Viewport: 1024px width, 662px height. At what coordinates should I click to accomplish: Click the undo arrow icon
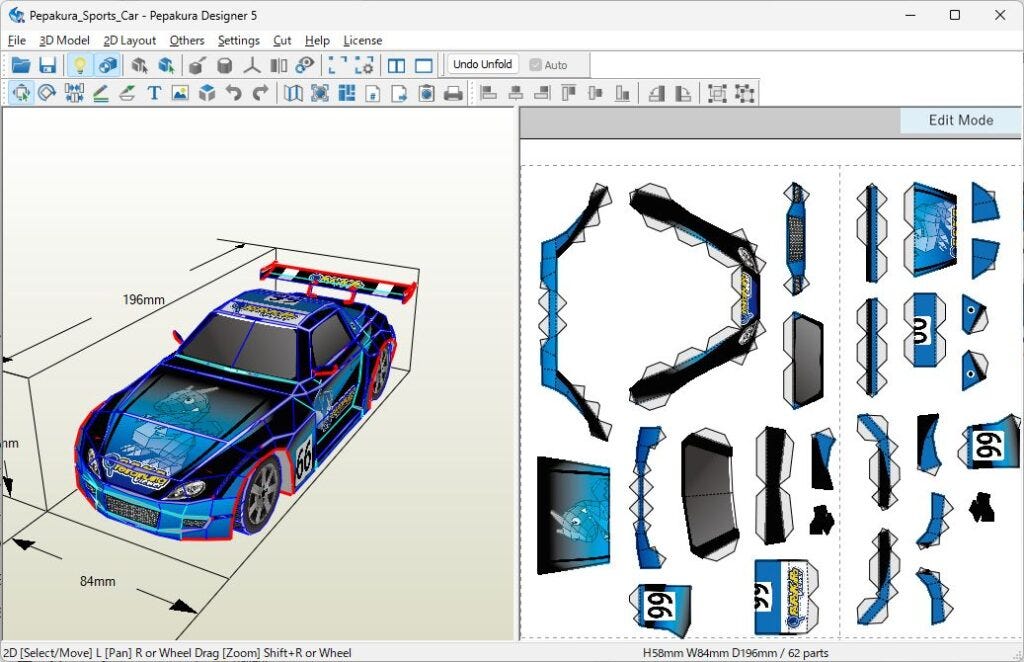click(x=234, y=93)
